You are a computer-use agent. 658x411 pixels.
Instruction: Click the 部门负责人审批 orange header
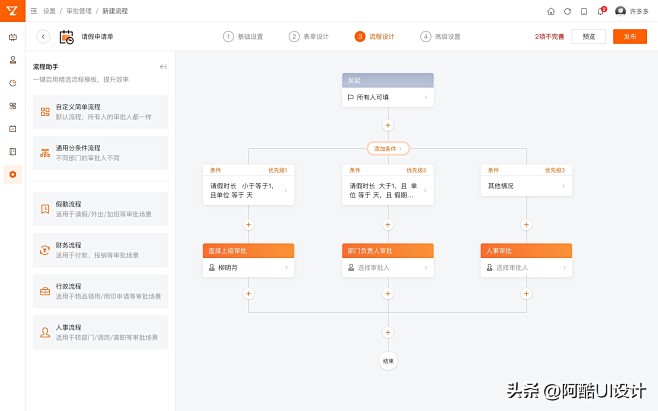coord(388,251)
